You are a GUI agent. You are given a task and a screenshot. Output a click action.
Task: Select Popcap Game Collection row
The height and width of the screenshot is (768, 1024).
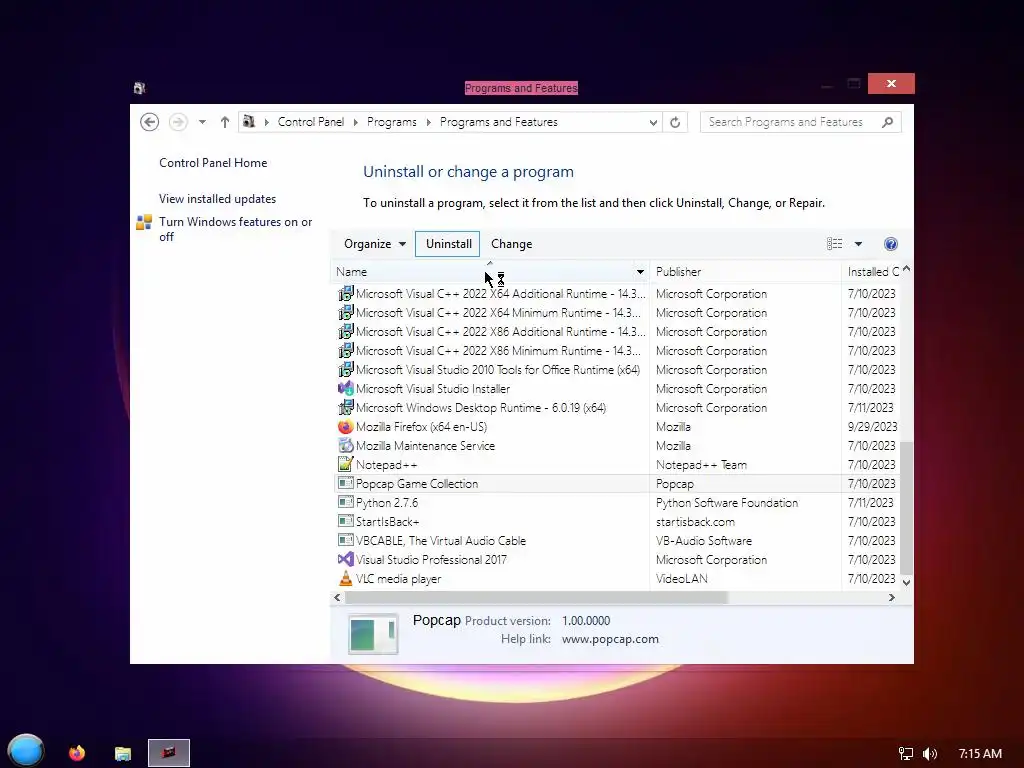(615, 484)
